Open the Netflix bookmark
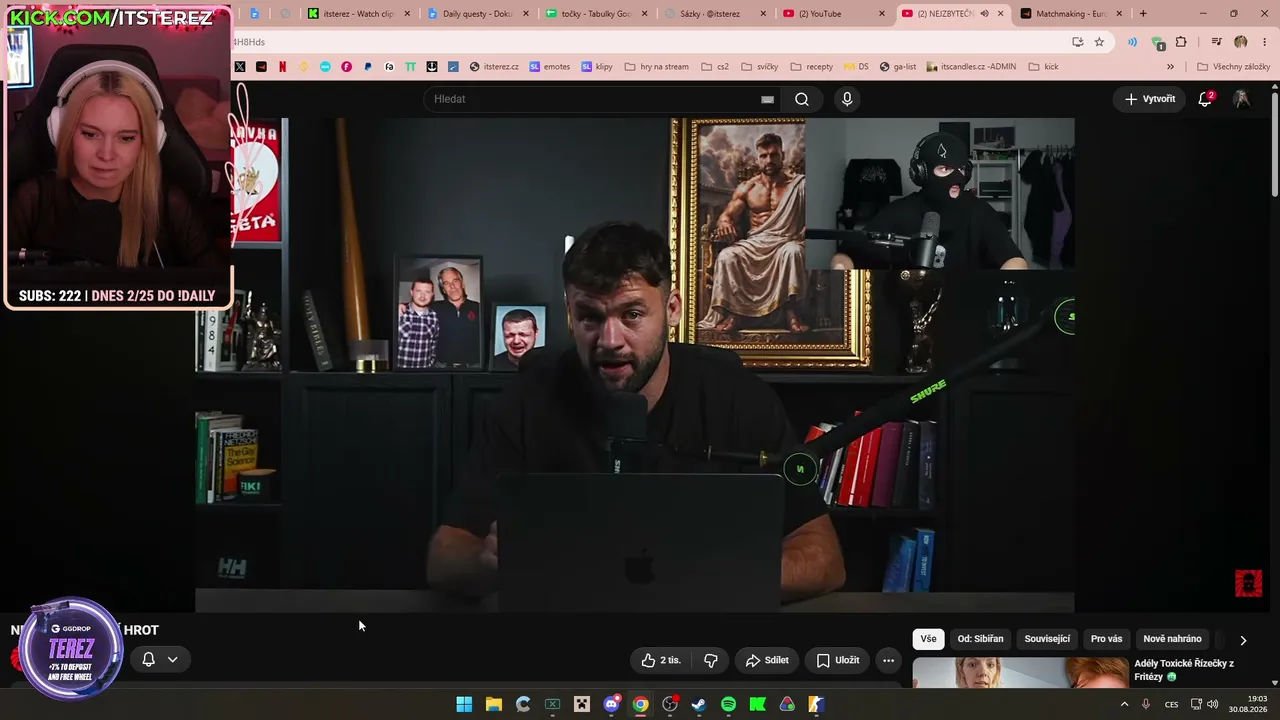 (282, 67)
